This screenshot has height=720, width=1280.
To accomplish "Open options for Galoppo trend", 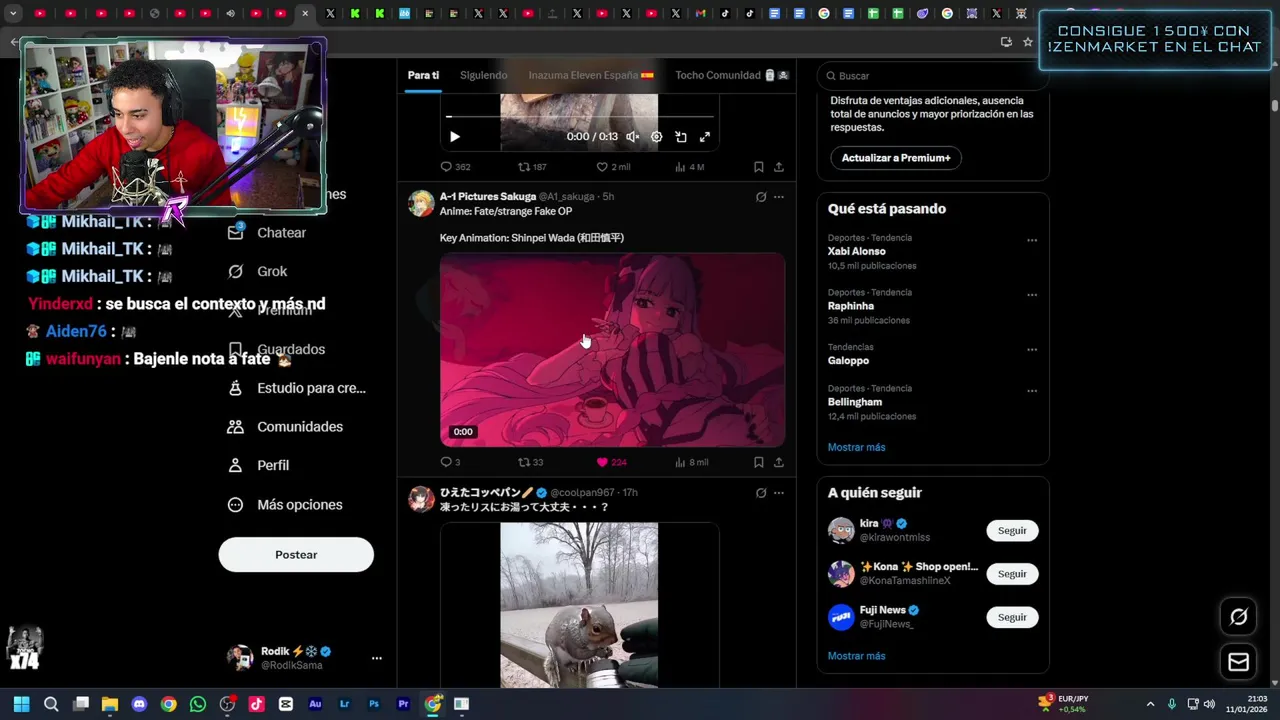I will pos(1032,350).
